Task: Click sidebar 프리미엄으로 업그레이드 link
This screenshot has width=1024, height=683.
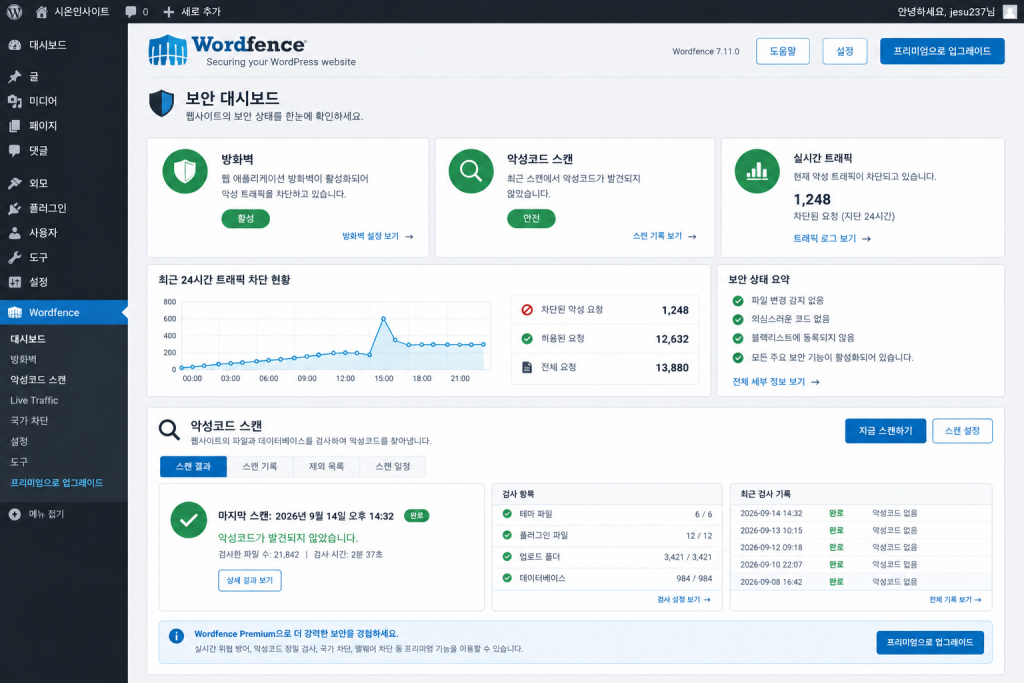Action: 57,483
